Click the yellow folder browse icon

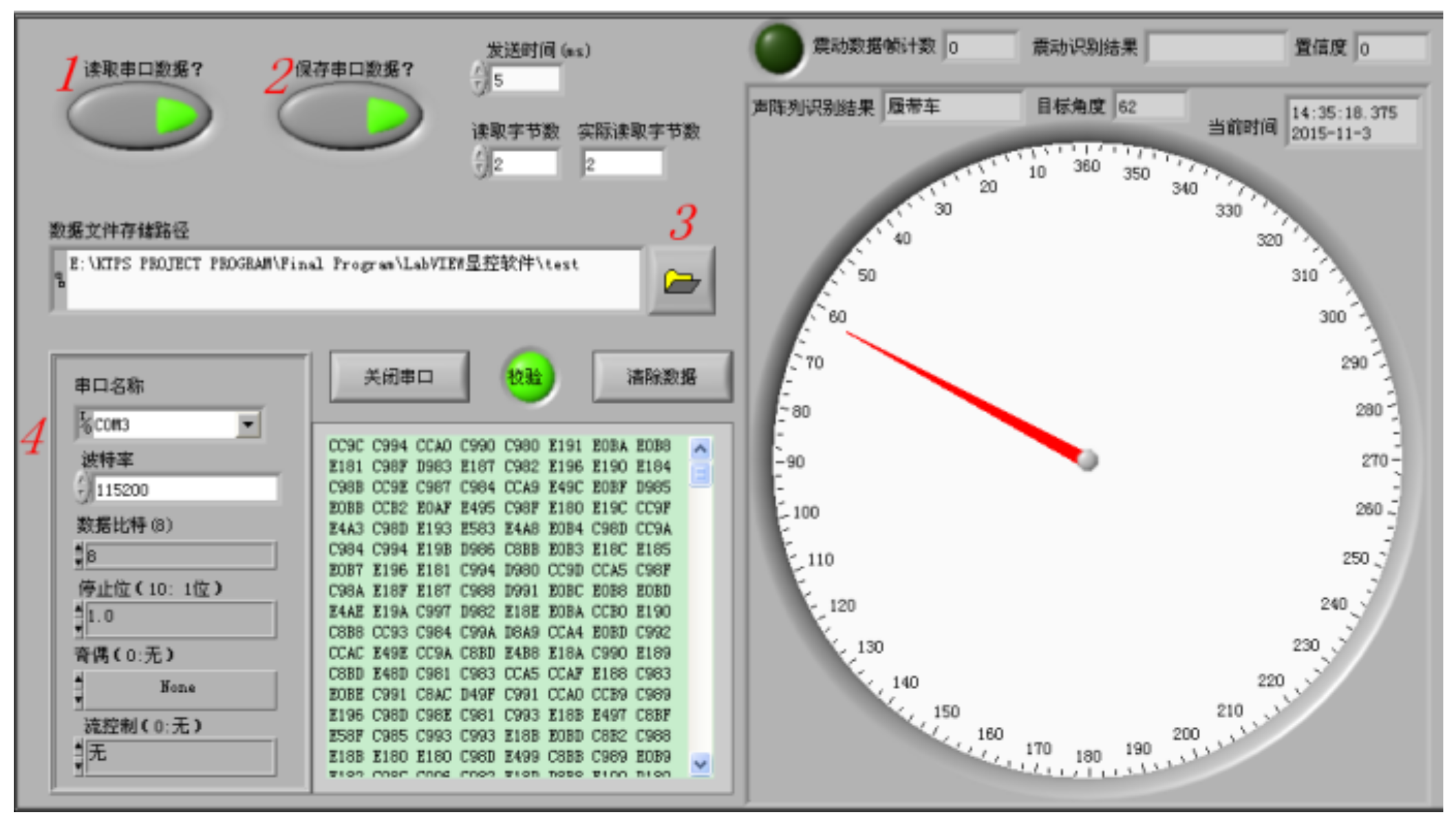click(681, 282)
